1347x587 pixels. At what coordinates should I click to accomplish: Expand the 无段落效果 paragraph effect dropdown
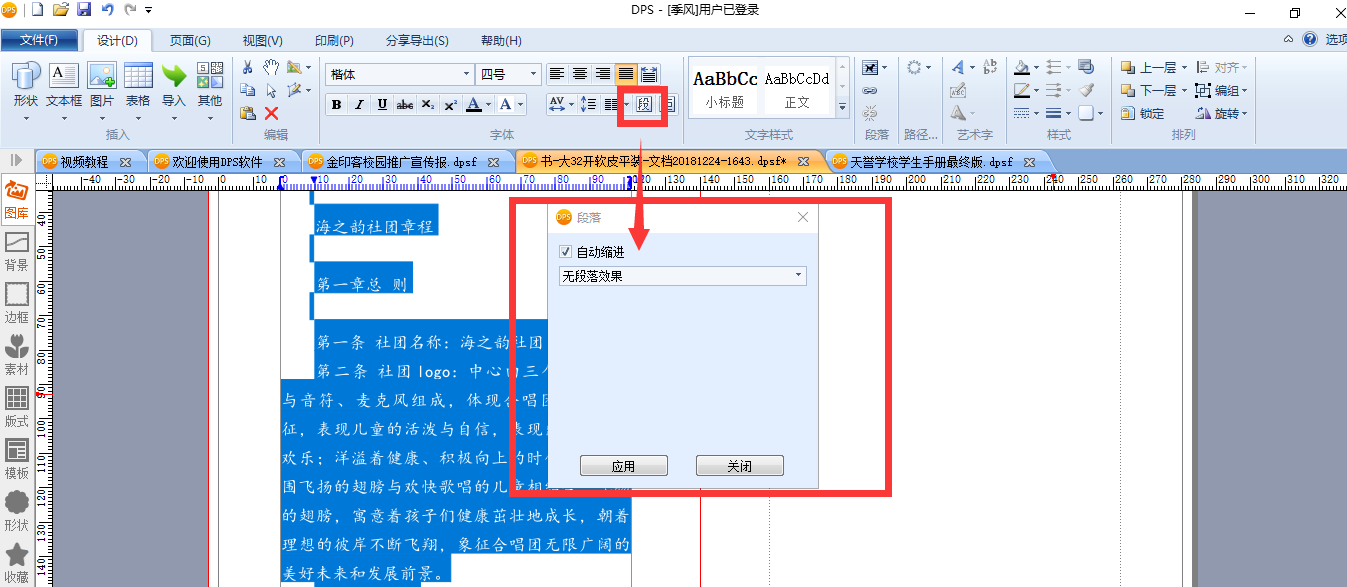point(683,276)
